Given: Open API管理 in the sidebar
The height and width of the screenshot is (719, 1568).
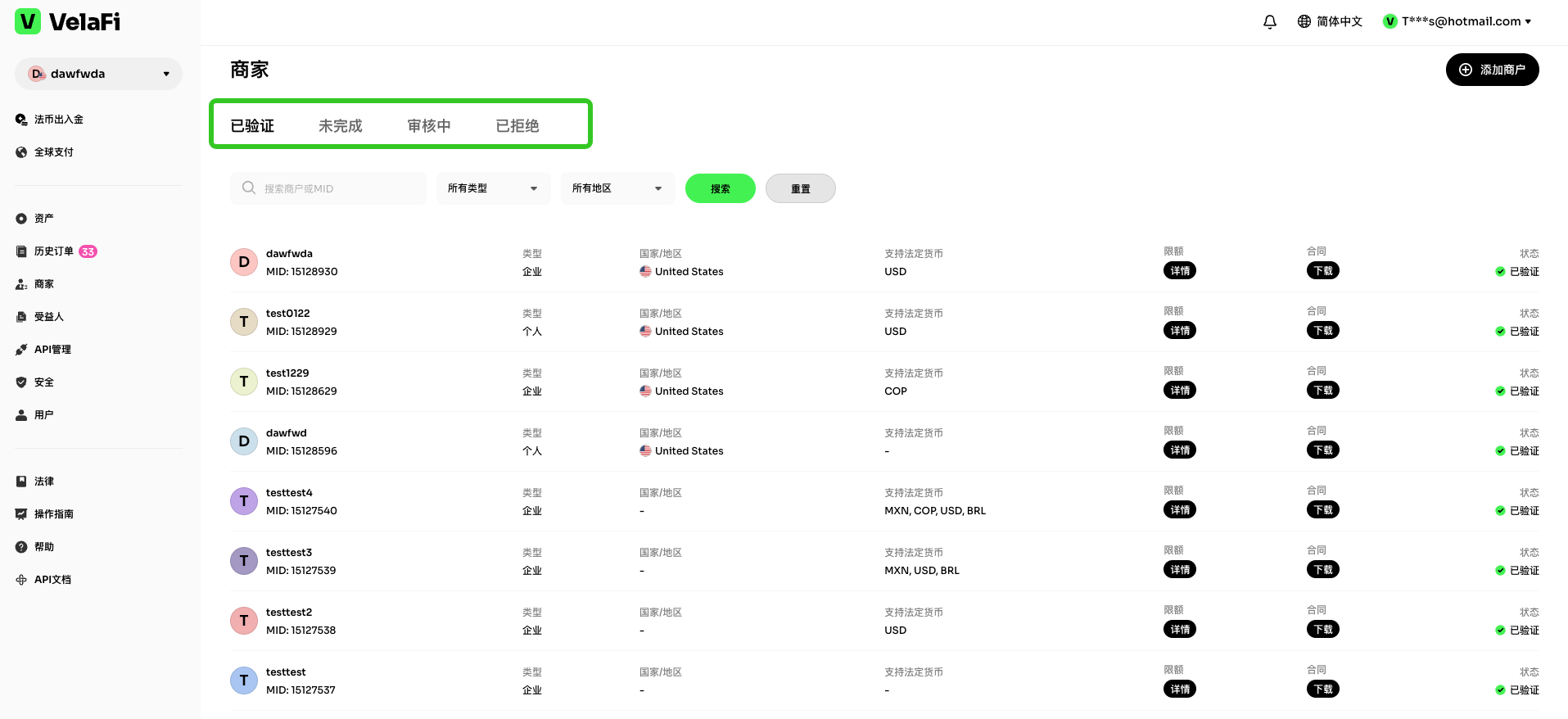Looking at the screenshot, I should pyautogui.click(x=52, y=350).
